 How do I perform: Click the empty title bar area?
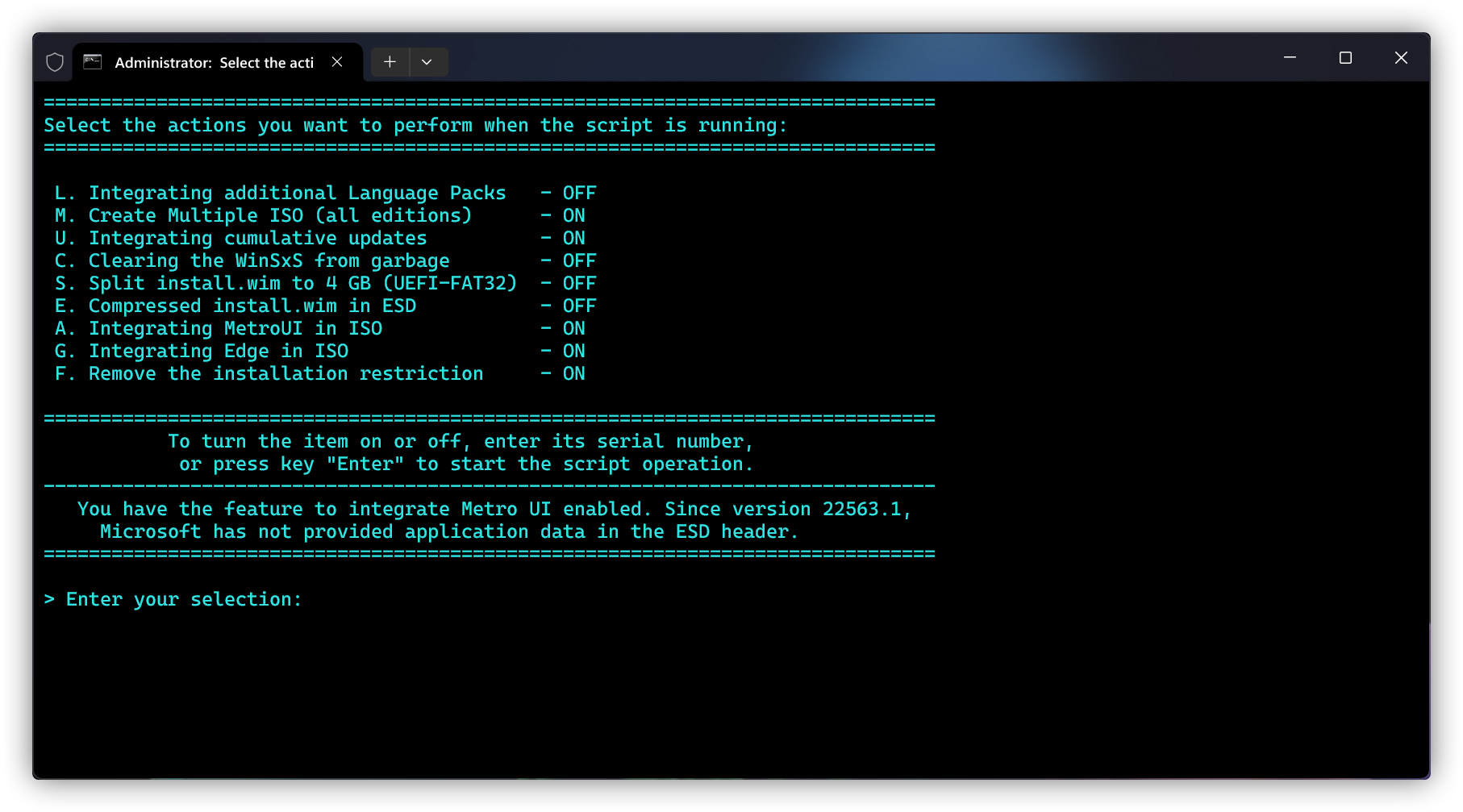(x=807, y=58)
